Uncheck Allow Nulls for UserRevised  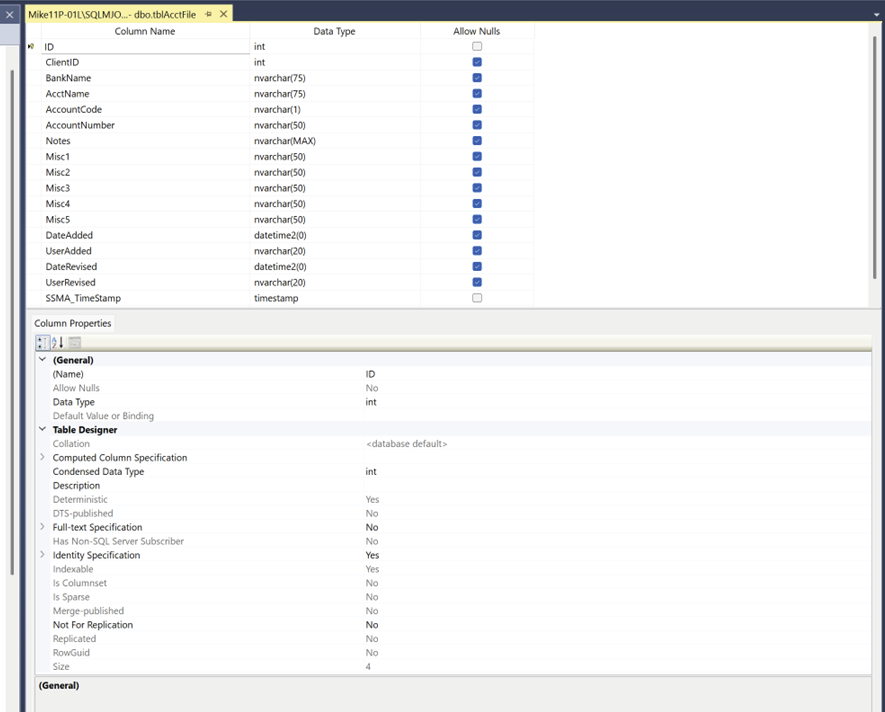(477, 282)
